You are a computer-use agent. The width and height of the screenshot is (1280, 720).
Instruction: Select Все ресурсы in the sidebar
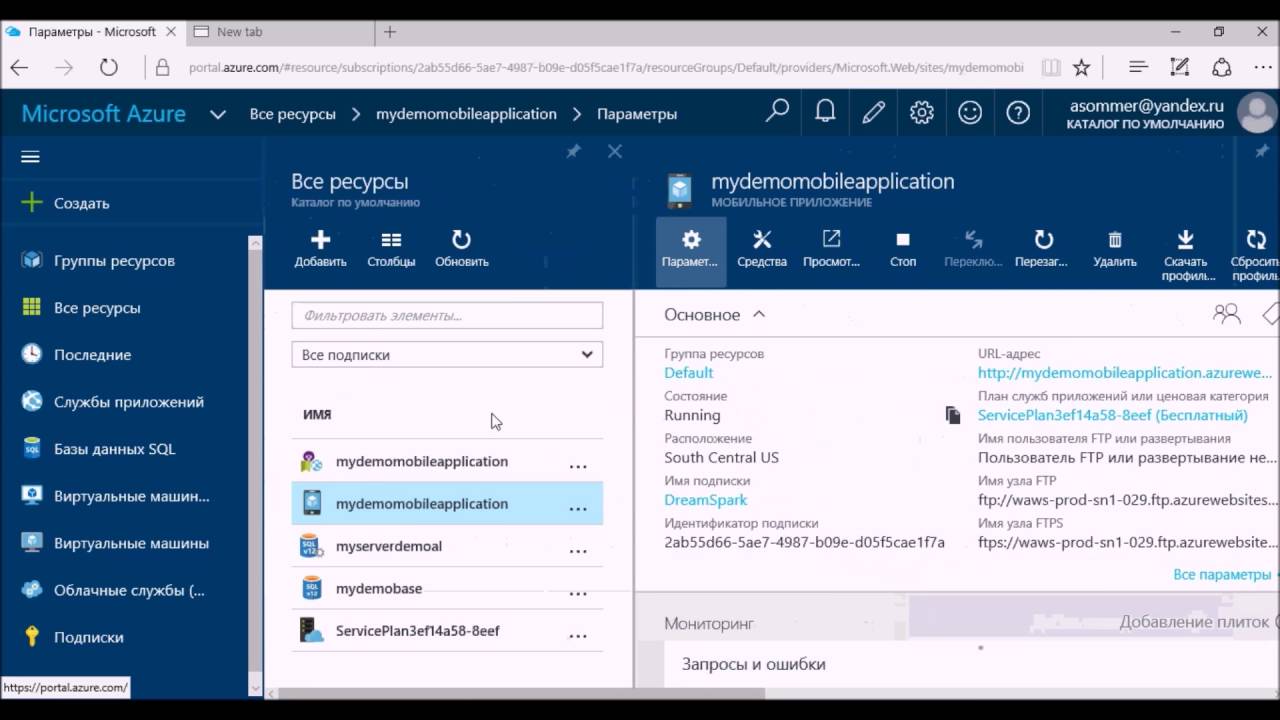coord(97,308)
